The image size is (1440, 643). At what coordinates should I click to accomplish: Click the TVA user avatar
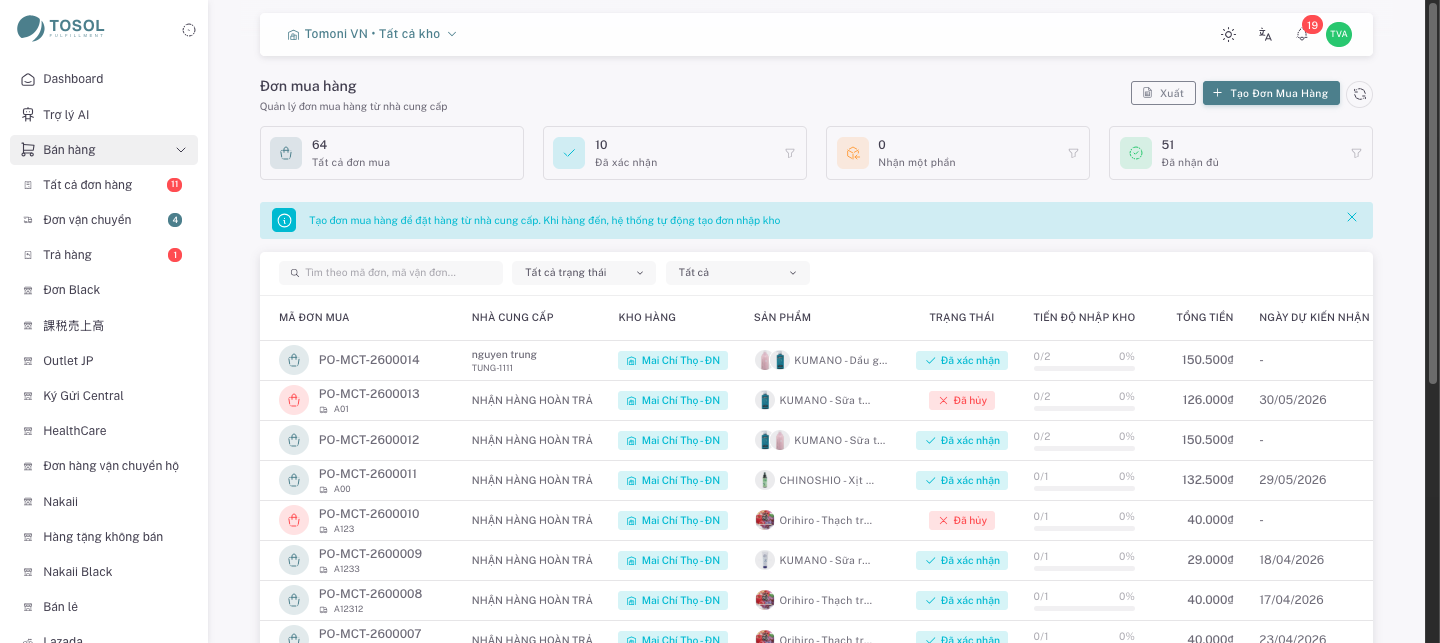(x=1339, y=34)
